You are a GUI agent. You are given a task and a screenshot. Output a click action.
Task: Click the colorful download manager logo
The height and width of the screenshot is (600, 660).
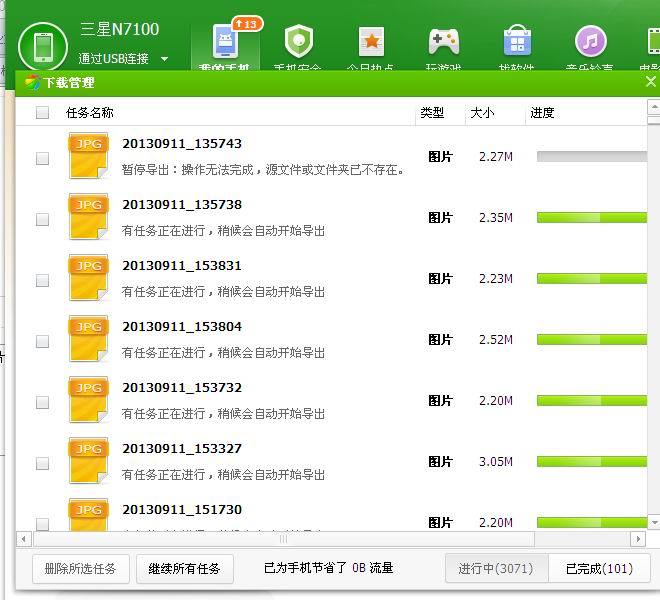click(x=32, y=83)
